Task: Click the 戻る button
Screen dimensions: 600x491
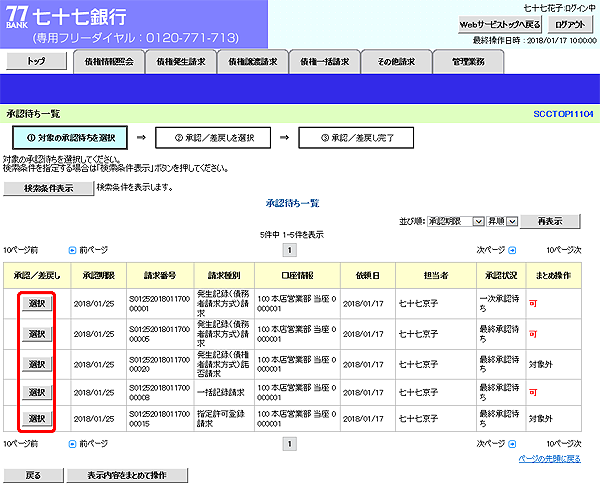Action: pos(33,475)
